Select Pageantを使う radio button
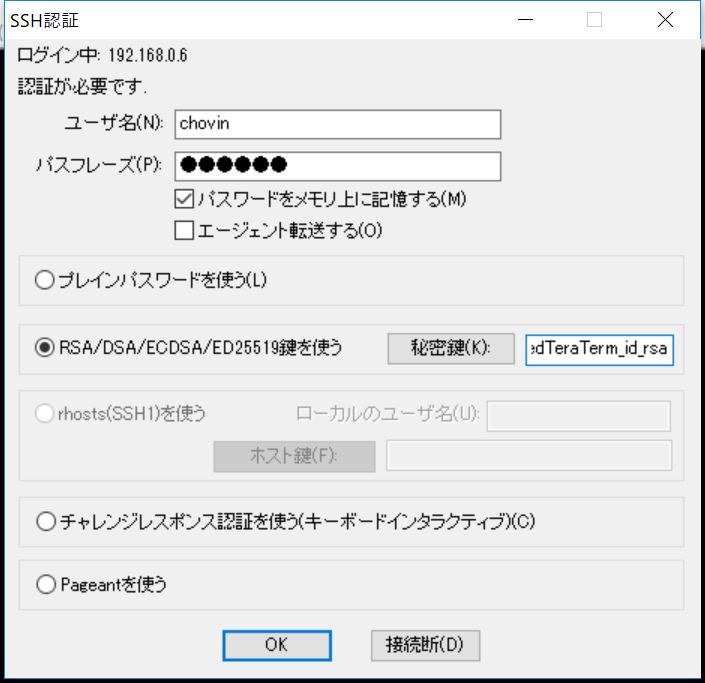The width and height of the screenshot is (705, 683). [46, 585]
